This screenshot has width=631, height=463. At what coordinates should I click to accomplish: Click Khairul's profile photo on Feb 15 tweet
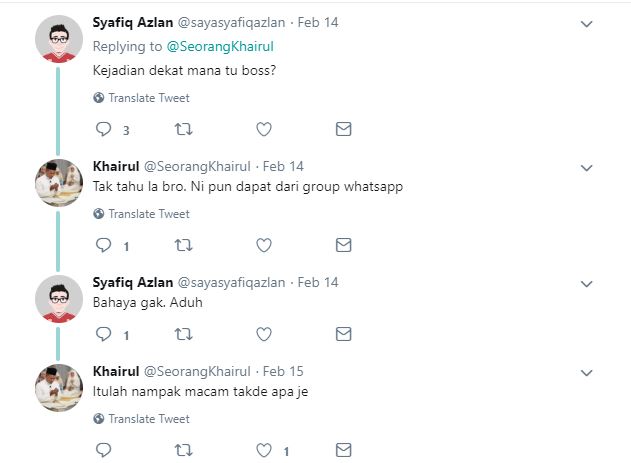pyautogui.click(x=59, y=387)
